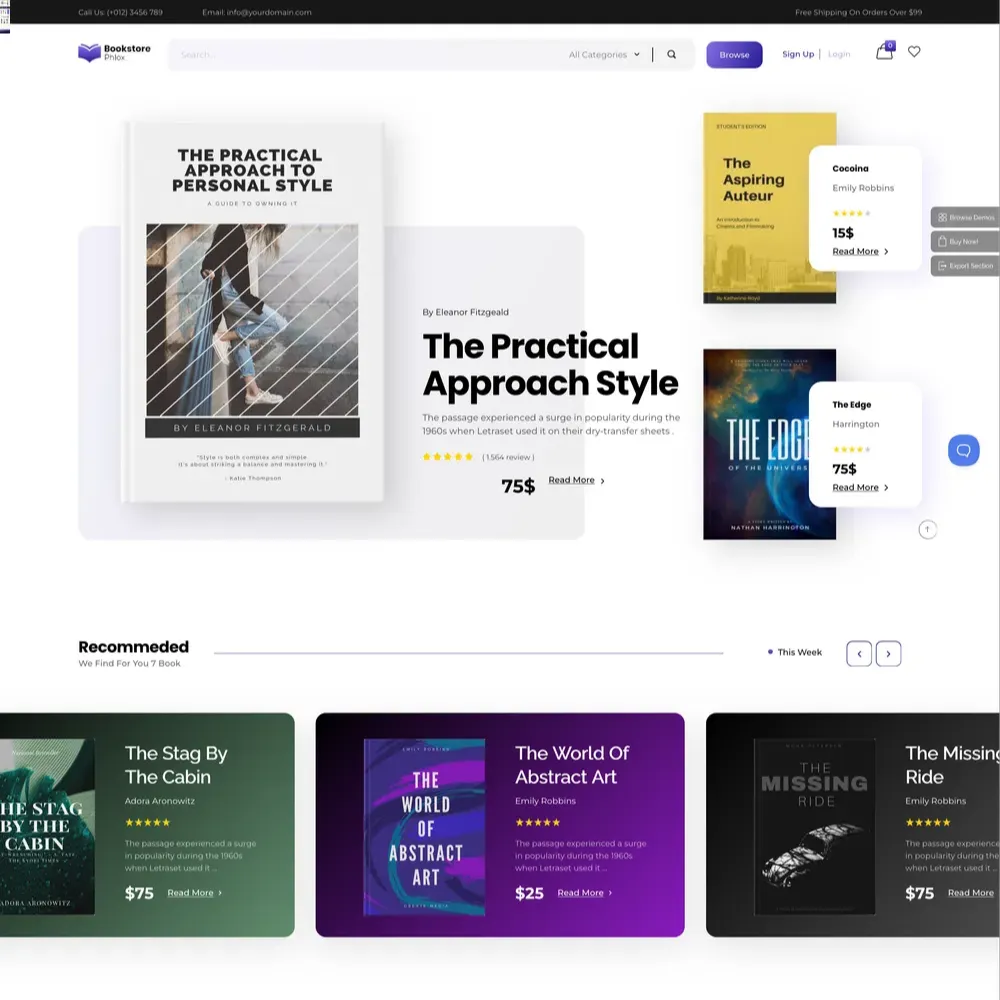
Task: Open the shopping cart icon
Action: (x=884, y=52)
